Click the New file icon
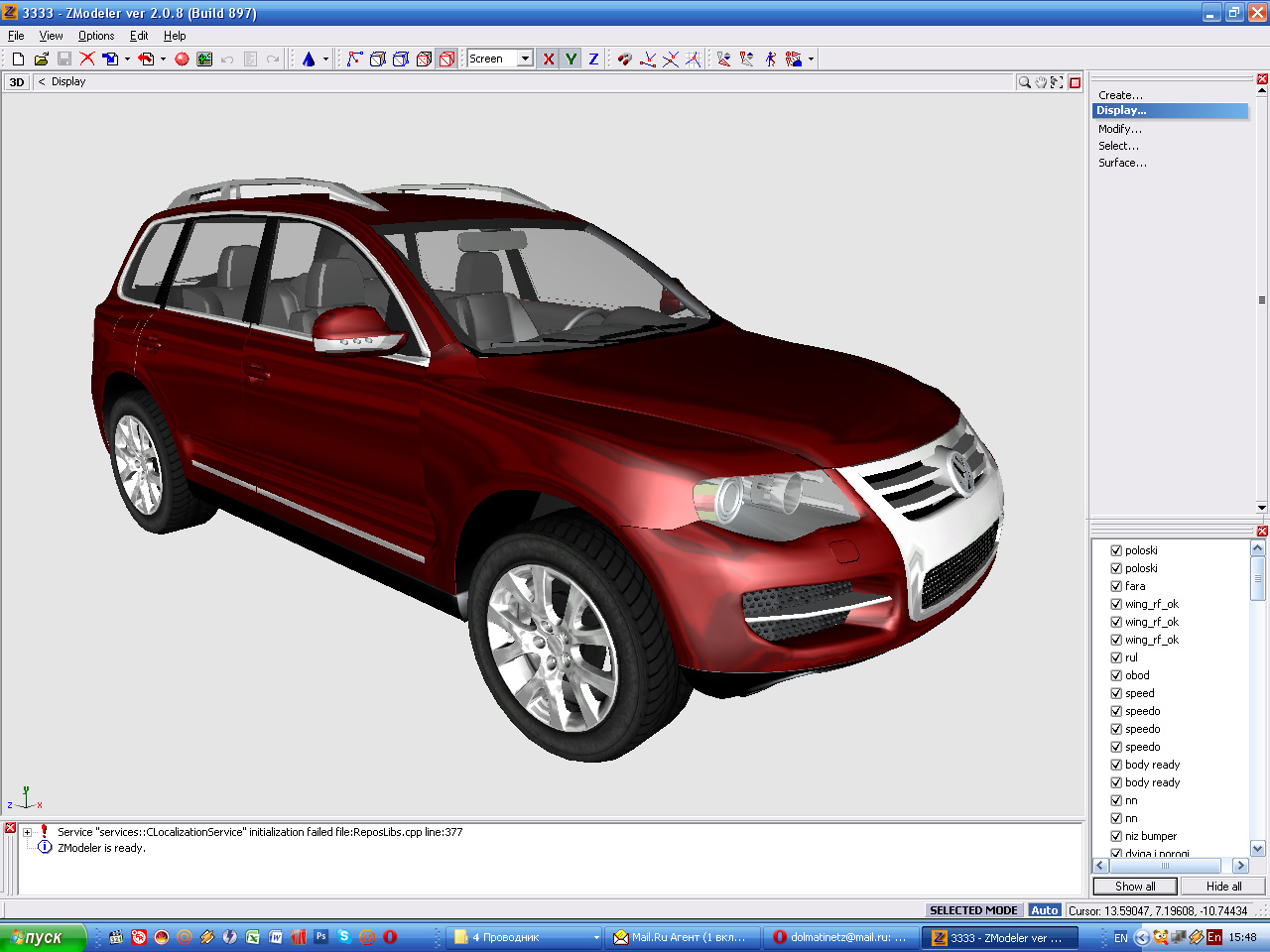 [x=18, y=59]
